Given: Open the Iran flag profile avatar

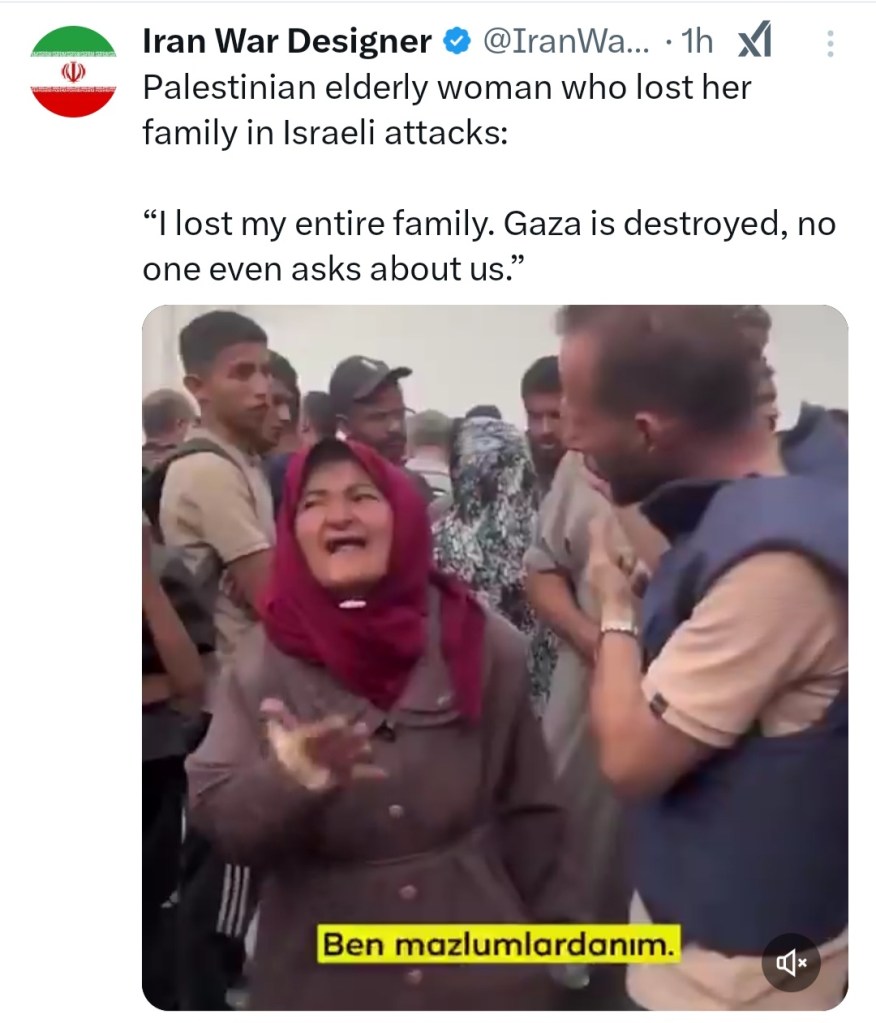Looking at the screenshot, I should [x=73, y=71].
